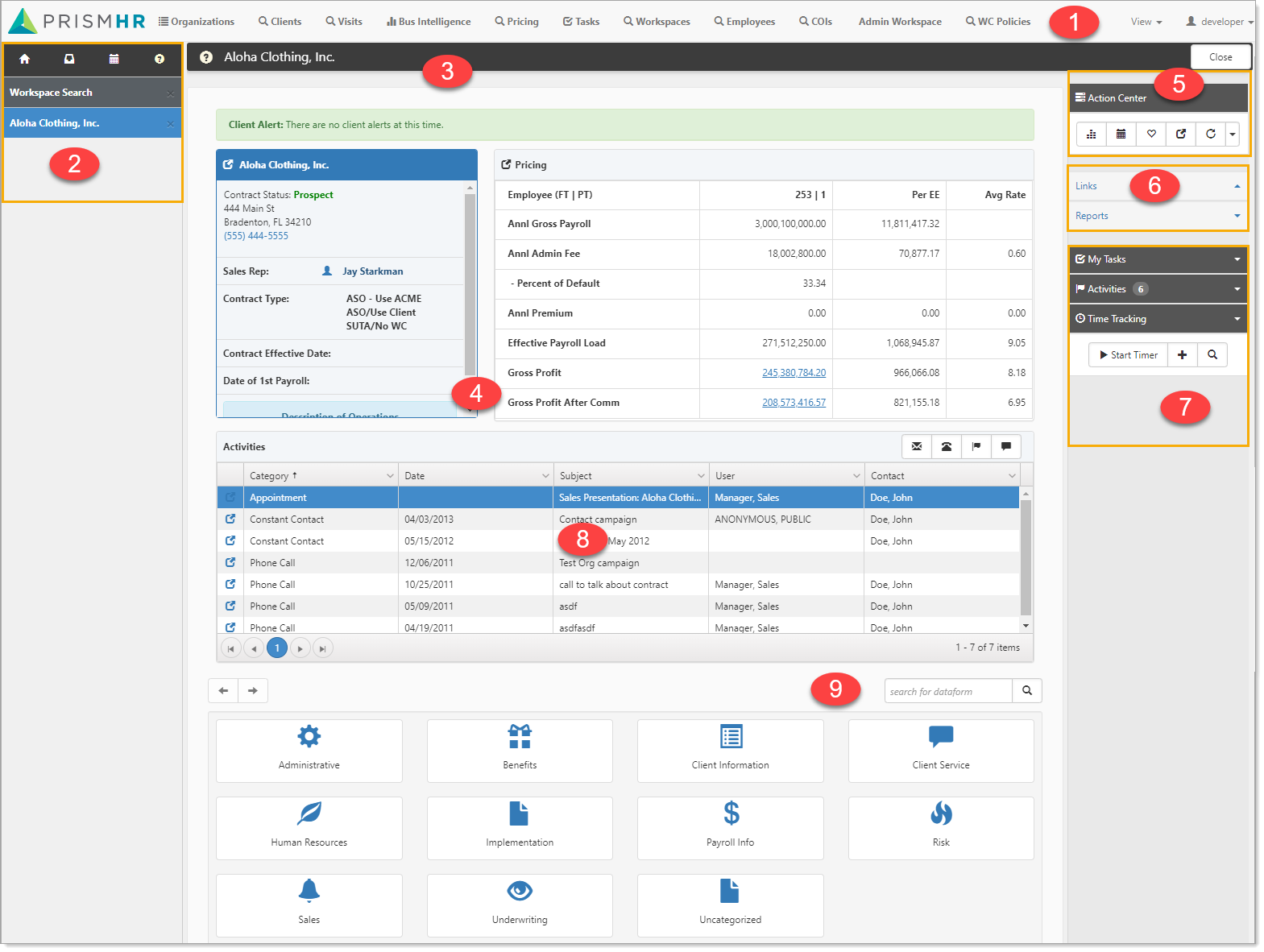Open the Home icon in workspace sidebar
The width and height of the screenshot is (1264, 952).
point(25,59)
